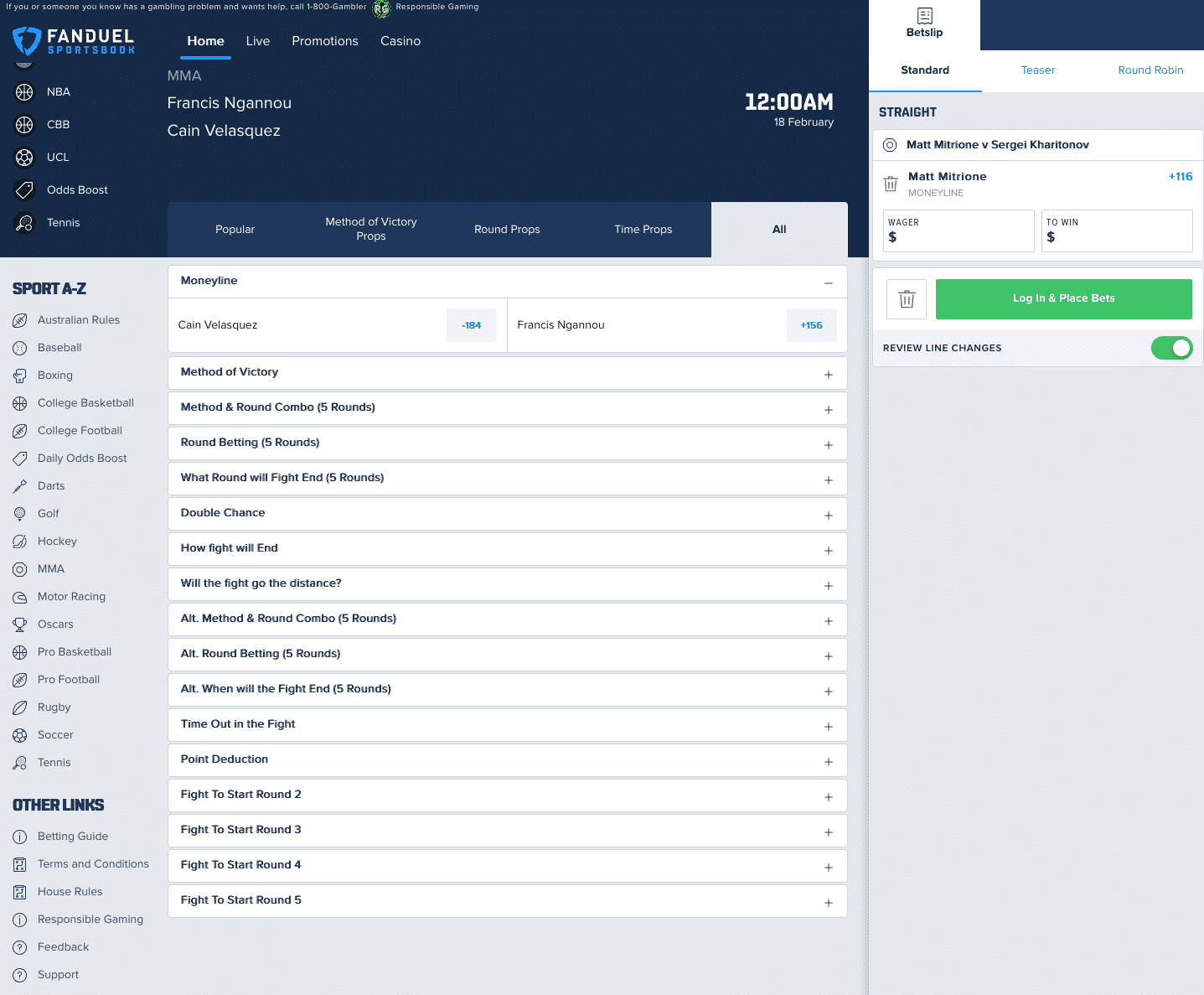Viewport: 1204px width, 995px height.
Task: Expand Method & Round Combo (5 Rounds)
Action: click(828, 410)
